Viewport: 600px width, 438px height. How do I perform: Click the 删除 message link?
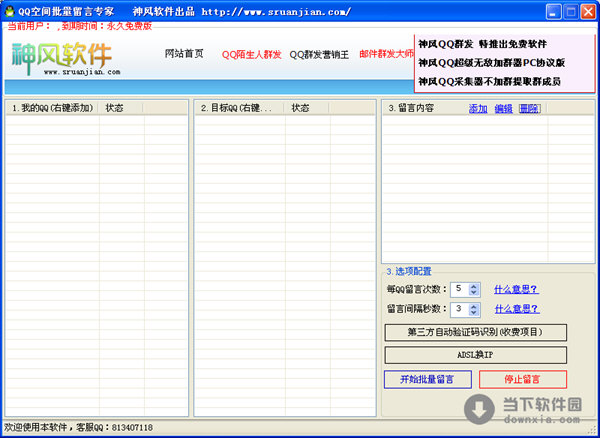coord(530,109)
